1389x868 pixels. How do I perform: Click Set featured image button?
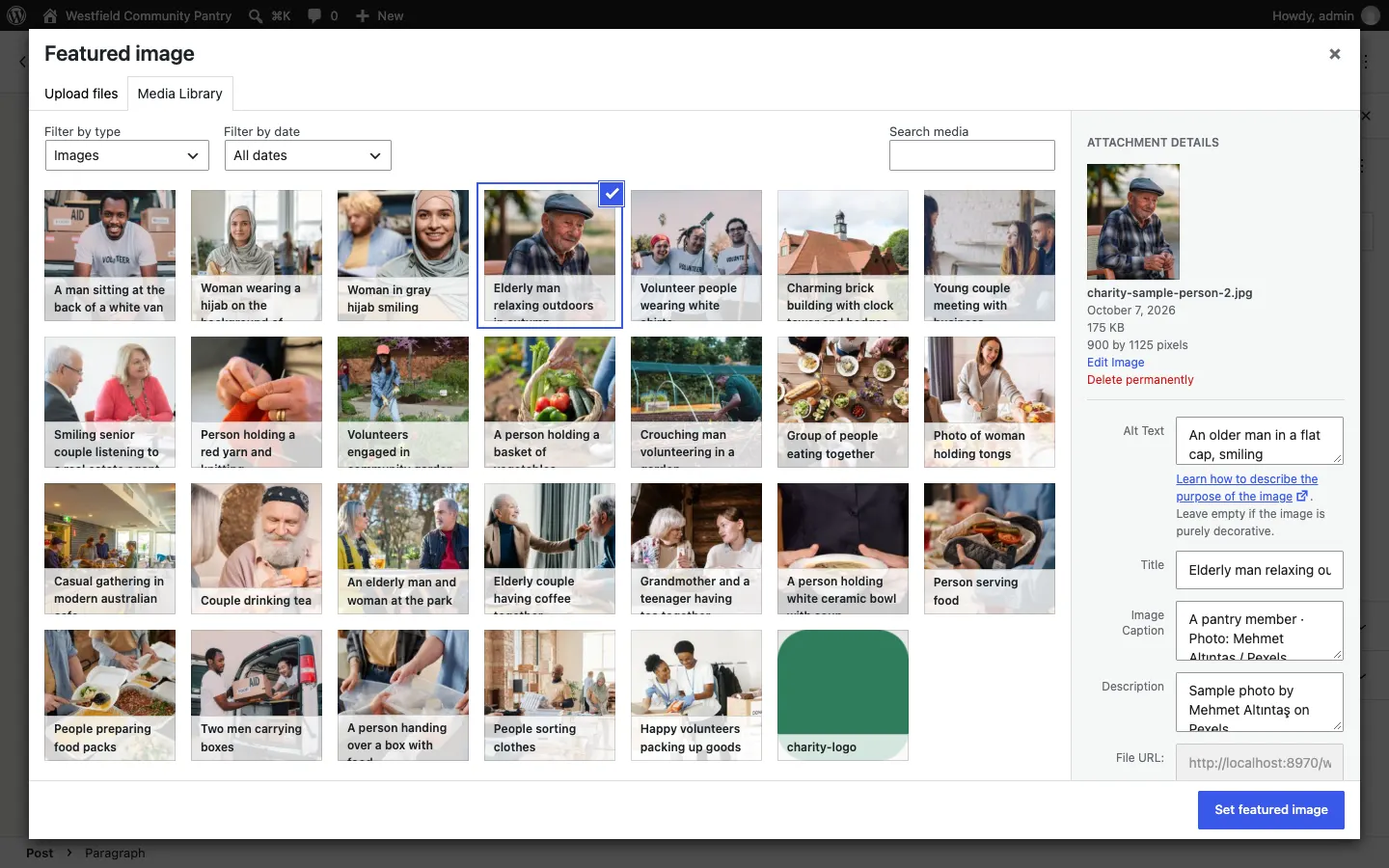[x=1271, y=810]
